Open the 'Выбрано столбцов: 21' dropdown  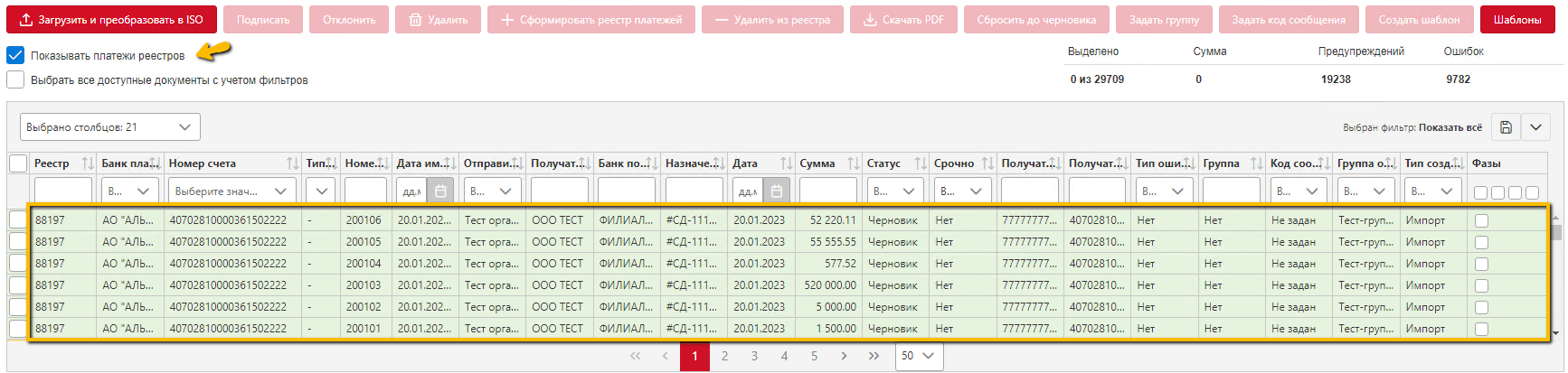[110, 127]
